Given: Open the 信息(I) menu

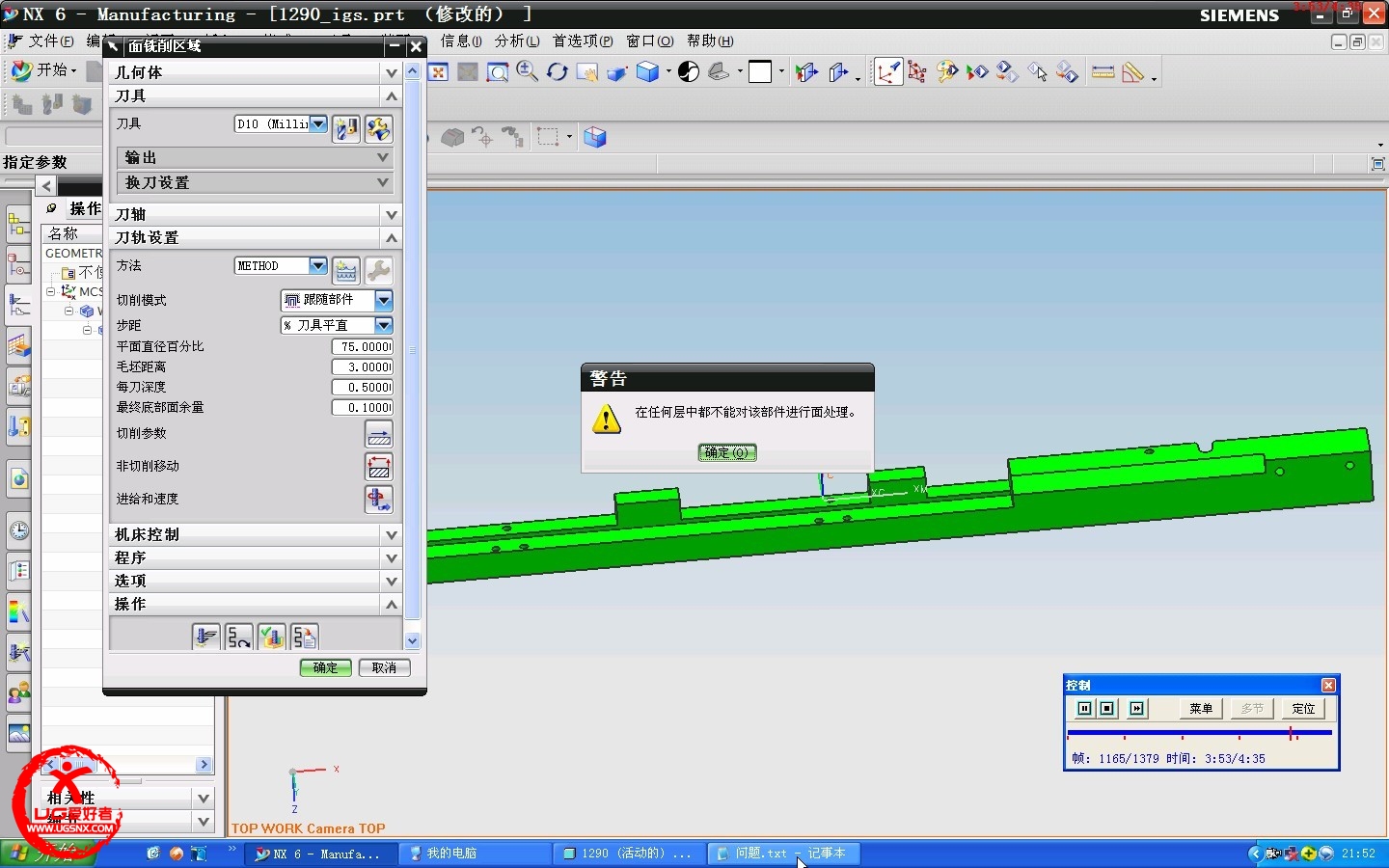Looking at the screenshot, I should coord(461,41).
